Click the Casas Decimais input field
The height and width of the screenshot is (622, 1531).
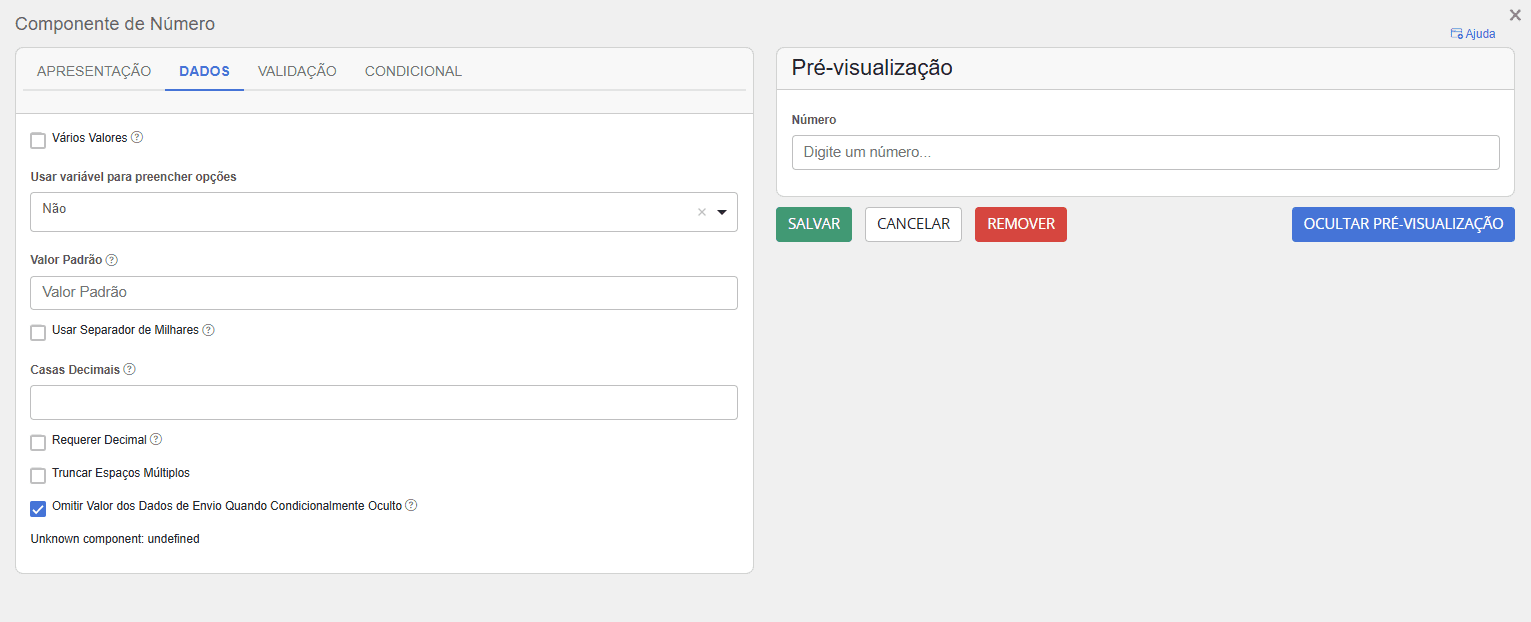(384, 402)
